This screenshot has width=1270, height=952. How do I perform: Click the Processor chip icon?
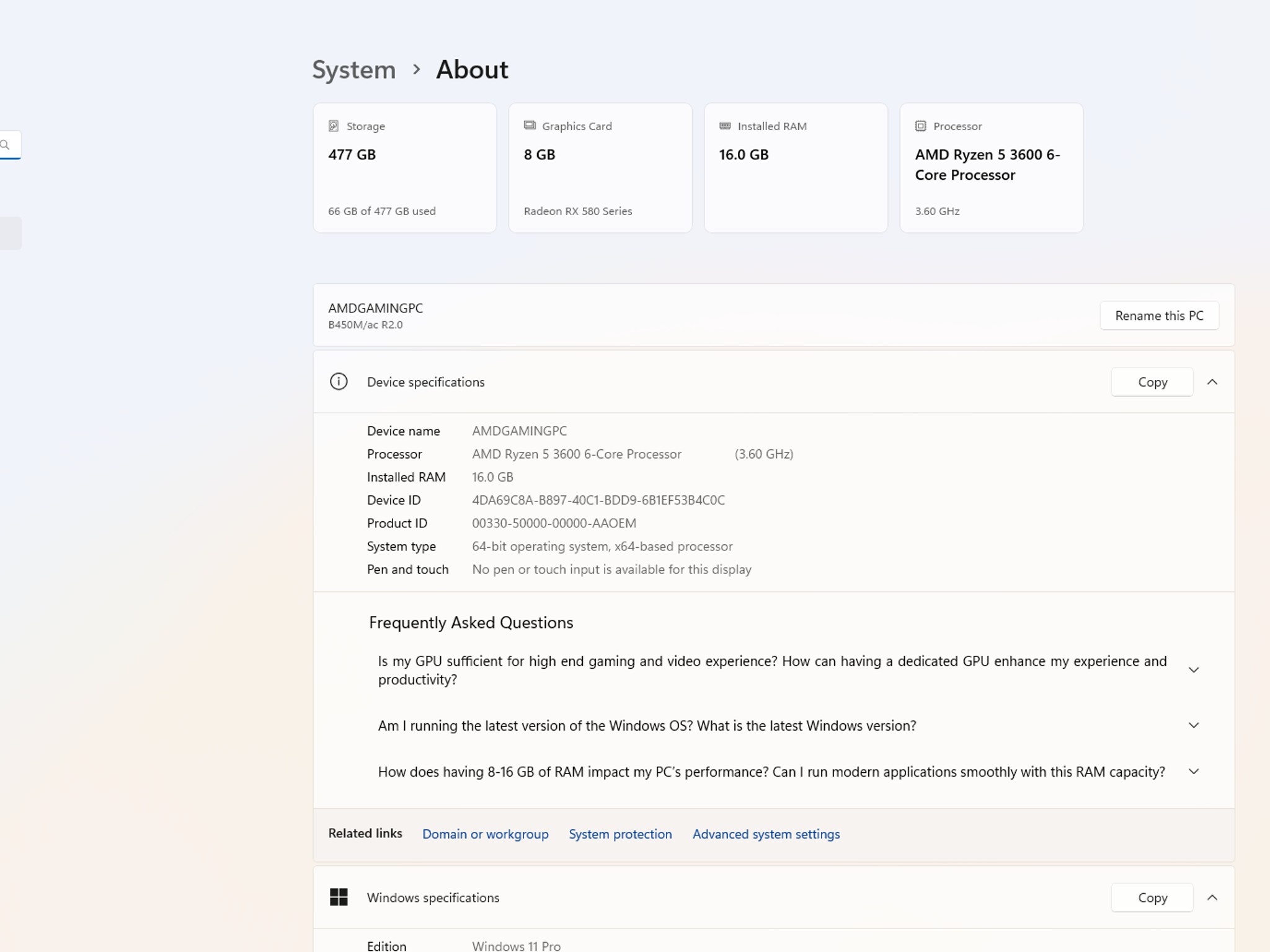coord(921,126)
